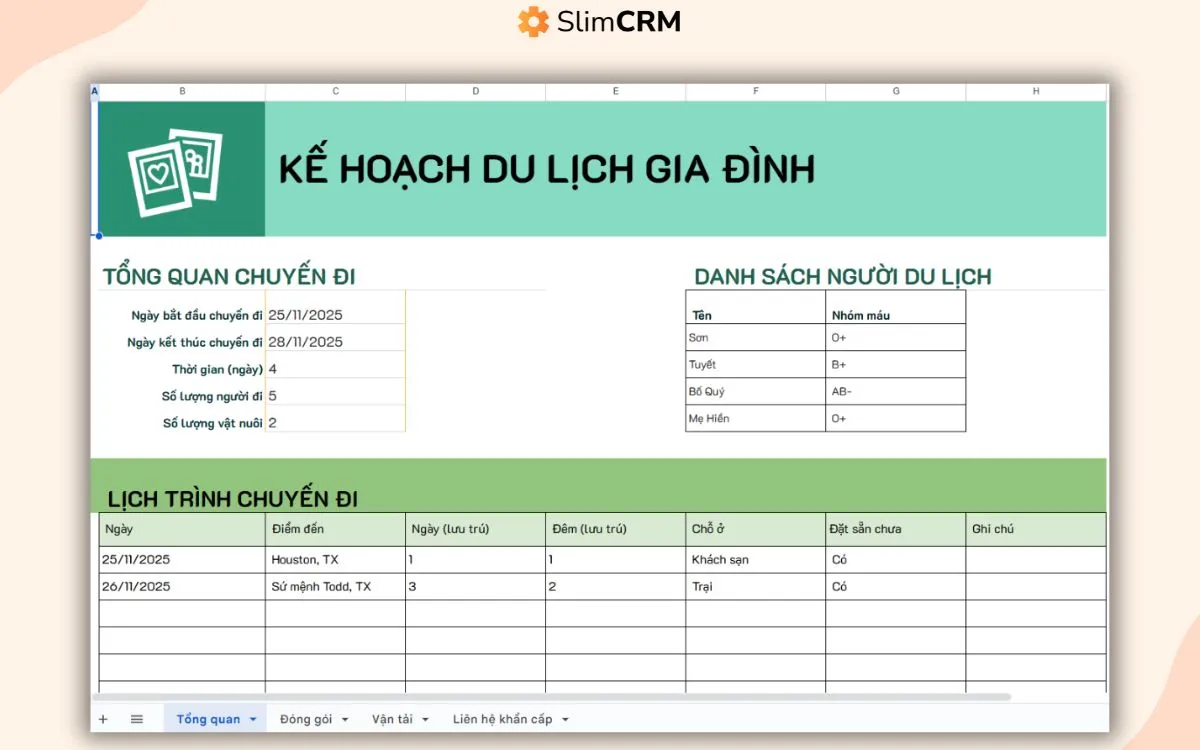The width and height of the screenshot is (1200, 750).
Task: Click the Ngày (lưu trú) column header
Action: 475,529
